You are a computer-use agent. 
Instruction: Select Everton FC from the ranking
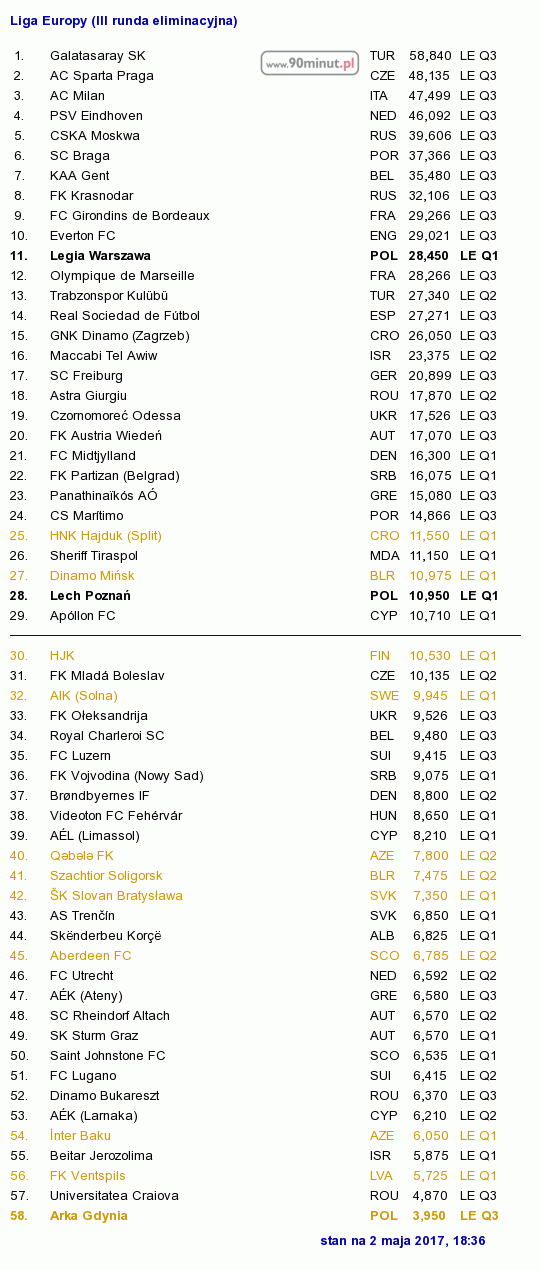[83, 236]
